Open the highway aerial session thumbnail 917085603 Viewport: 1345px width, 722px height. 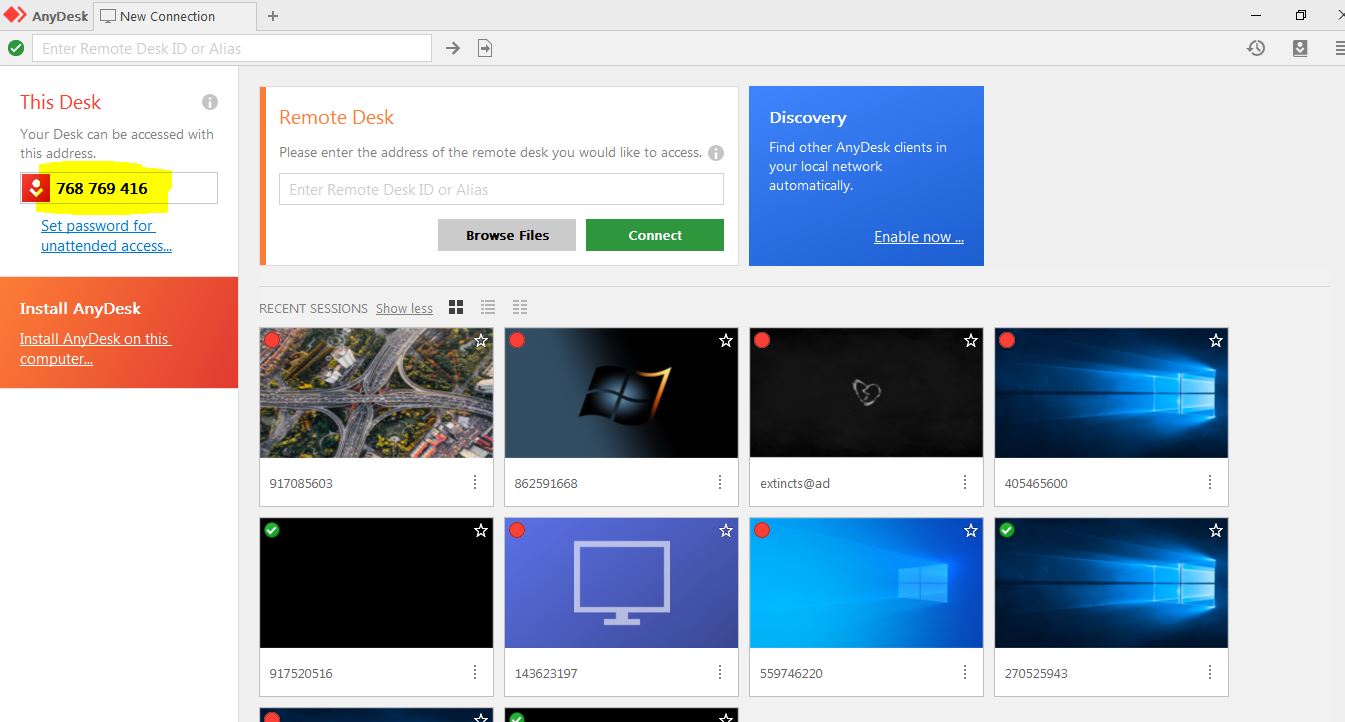376,393
